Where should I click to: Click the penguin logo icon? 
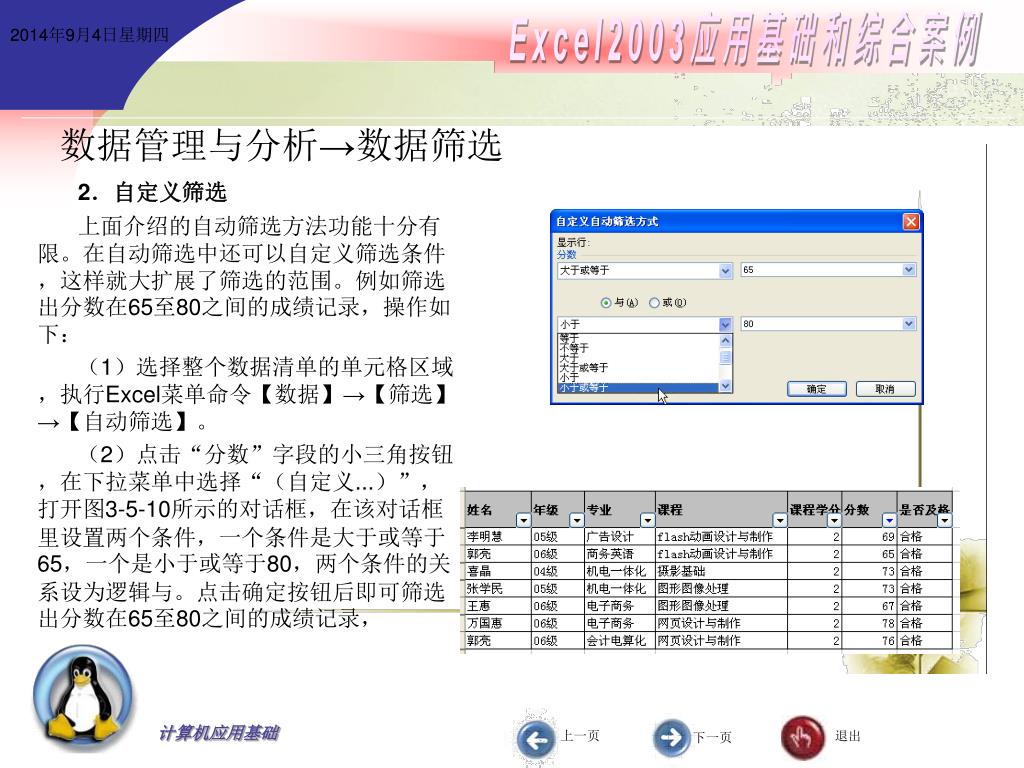[83, 696]
